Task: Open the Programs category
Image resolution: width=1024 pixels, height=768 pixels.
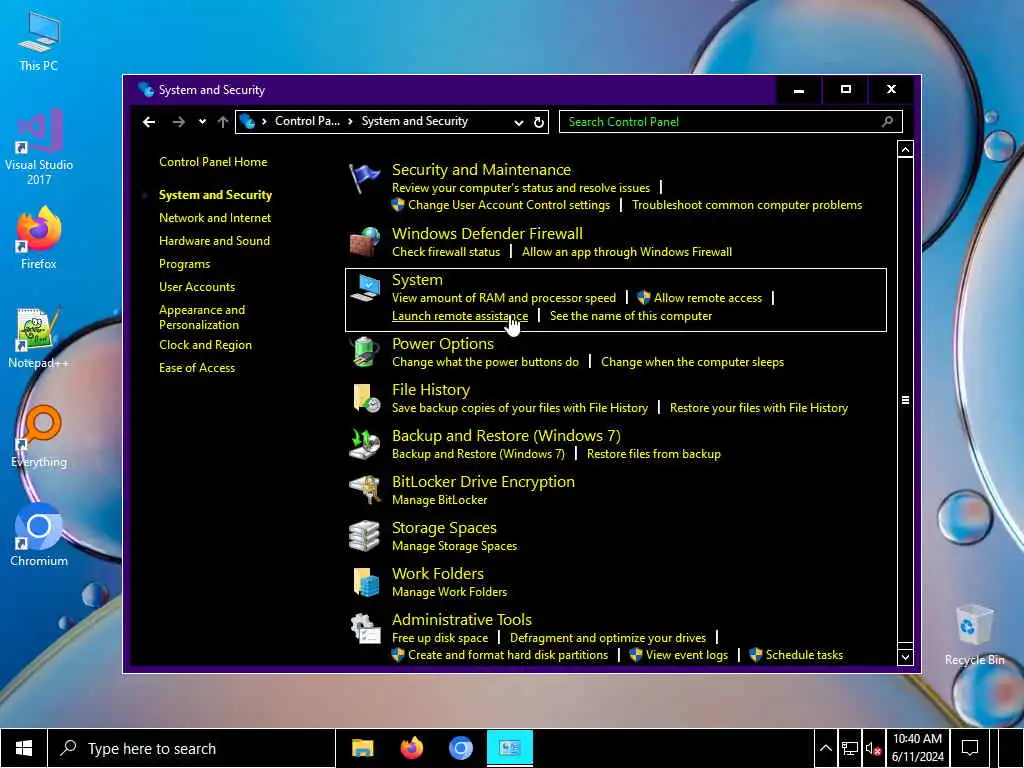Action: [x=185, y=264]
